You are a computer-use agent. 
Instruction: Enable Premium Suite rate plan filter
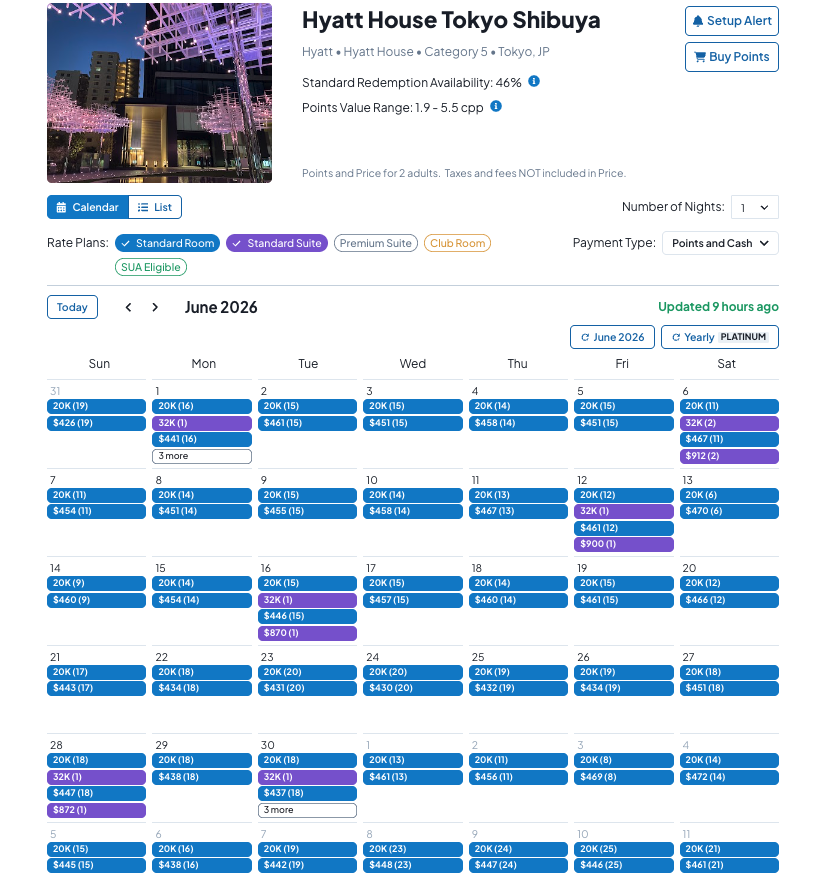(376, 243)
